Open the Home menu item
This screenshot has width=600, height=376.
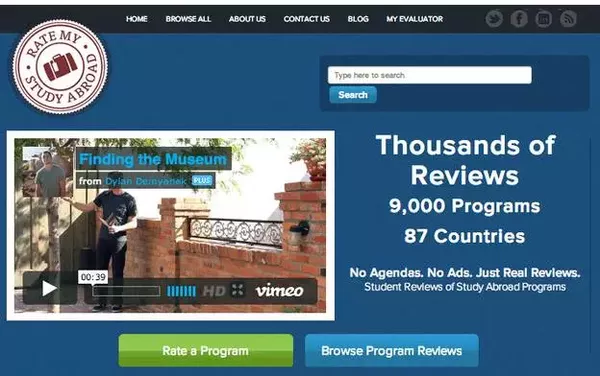tap(137, 19)
